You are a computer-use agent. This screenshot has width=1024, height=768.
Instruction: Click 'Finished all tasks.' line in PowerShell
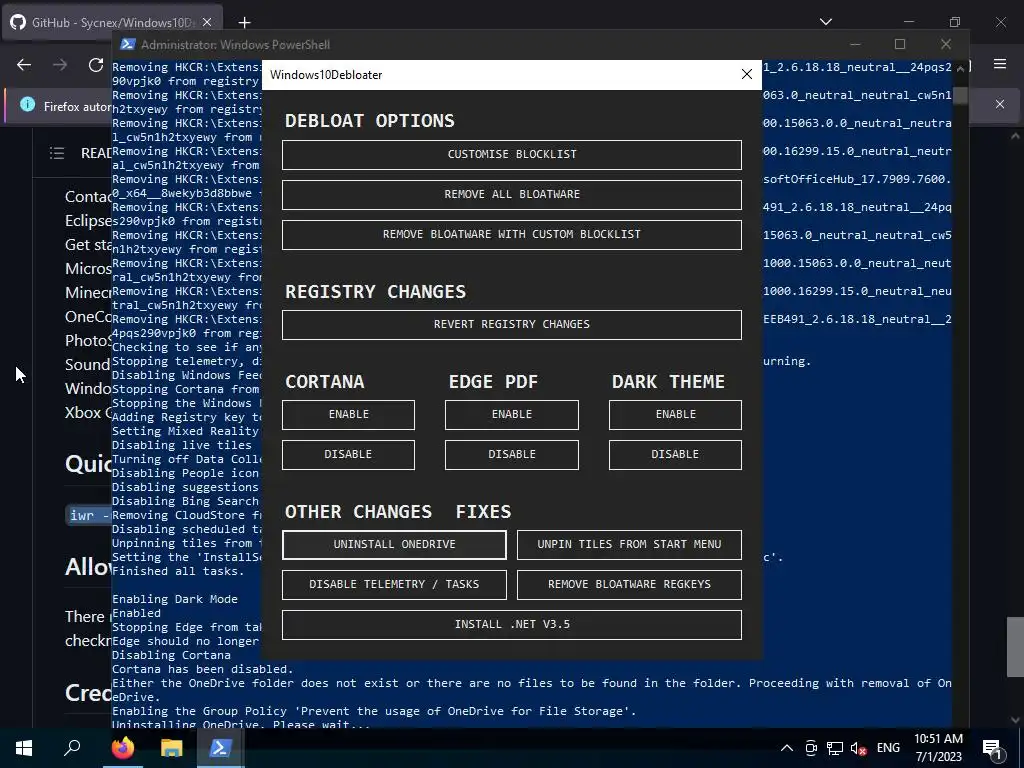tap(178, 571)
